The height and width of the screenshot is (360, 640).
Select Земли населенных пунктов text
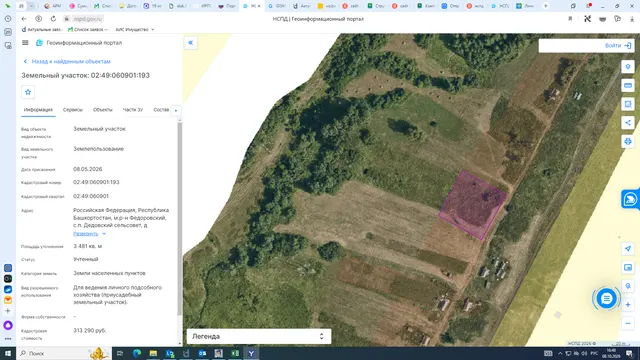pyautogui.click(x=109, y=273)
